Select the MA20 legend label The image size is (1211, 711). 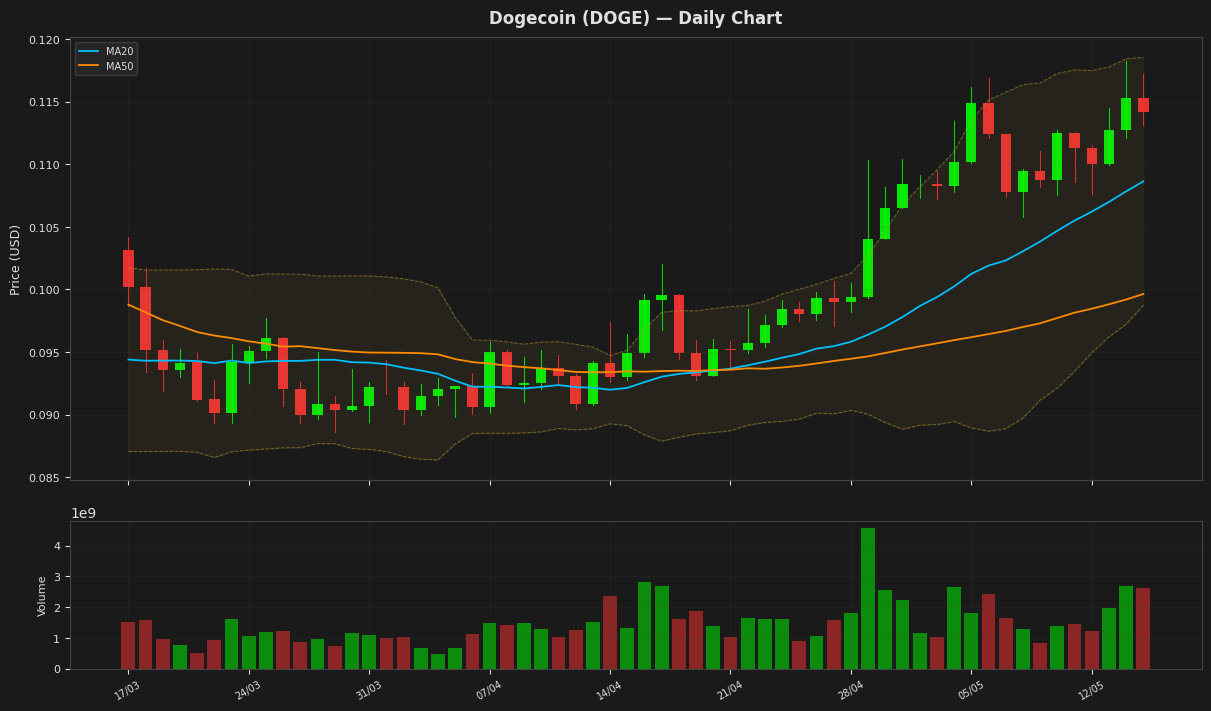[120, 52]
